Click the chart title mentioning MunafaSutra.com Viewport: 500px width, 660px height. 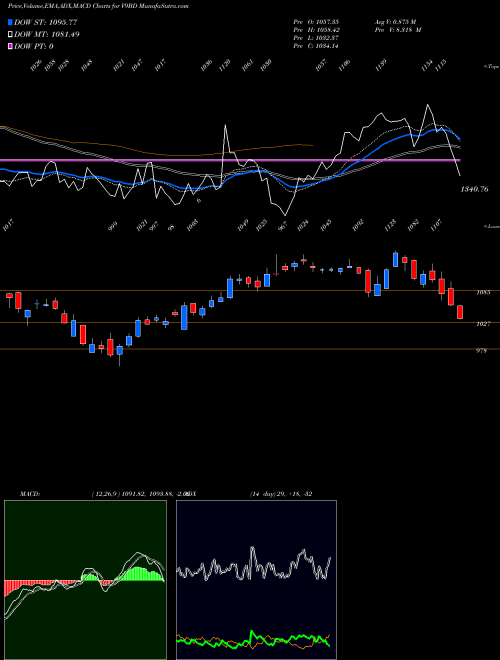click(x=98, y=6)
